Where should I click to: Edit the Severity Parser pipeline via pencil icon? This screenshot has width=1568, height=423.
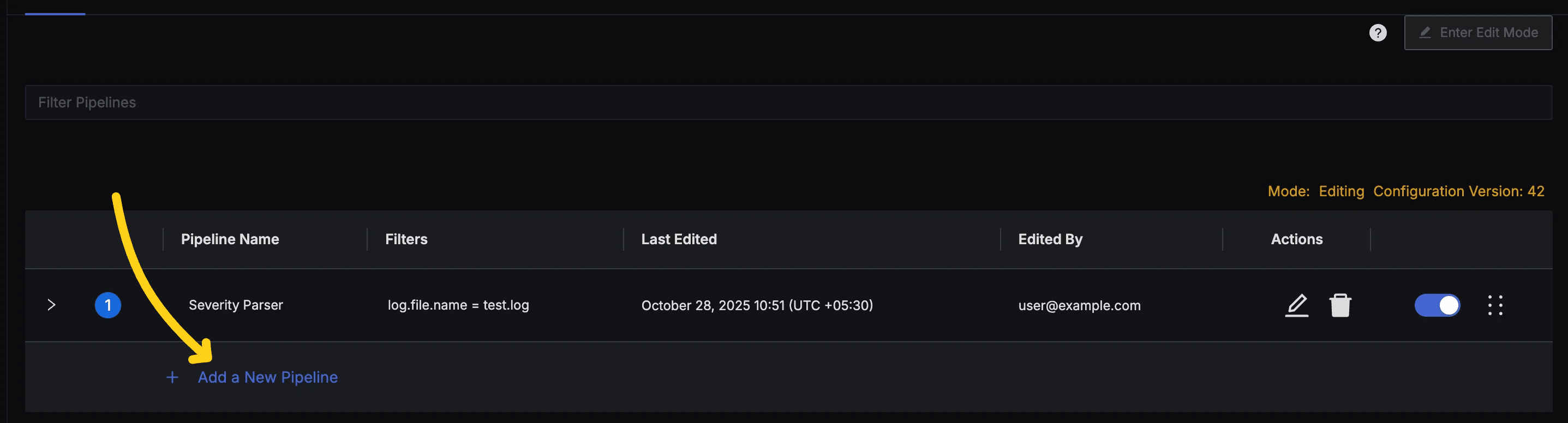coord(1297,305)
